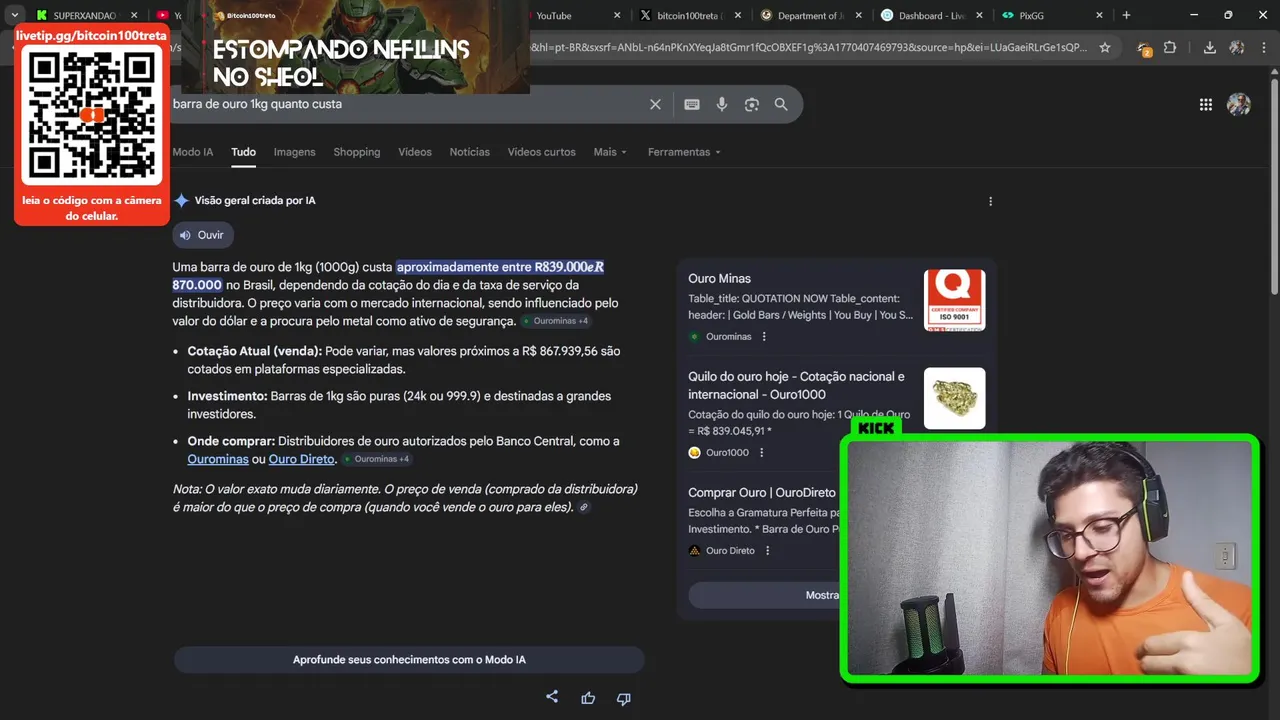Start voice search with the microphone icon

(721, 104)
